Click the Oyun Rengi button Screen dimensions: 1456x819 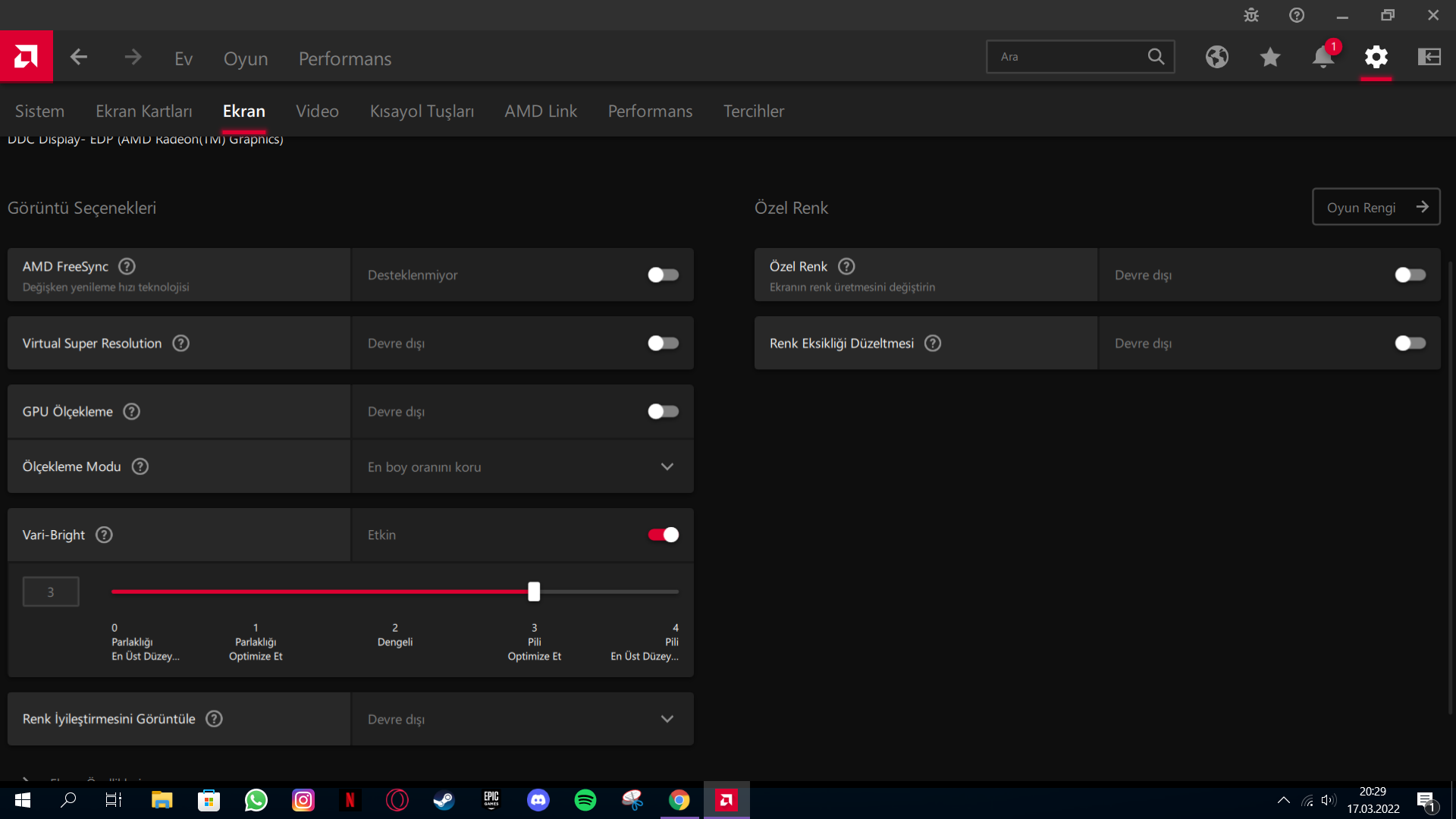coord(1376,207)
